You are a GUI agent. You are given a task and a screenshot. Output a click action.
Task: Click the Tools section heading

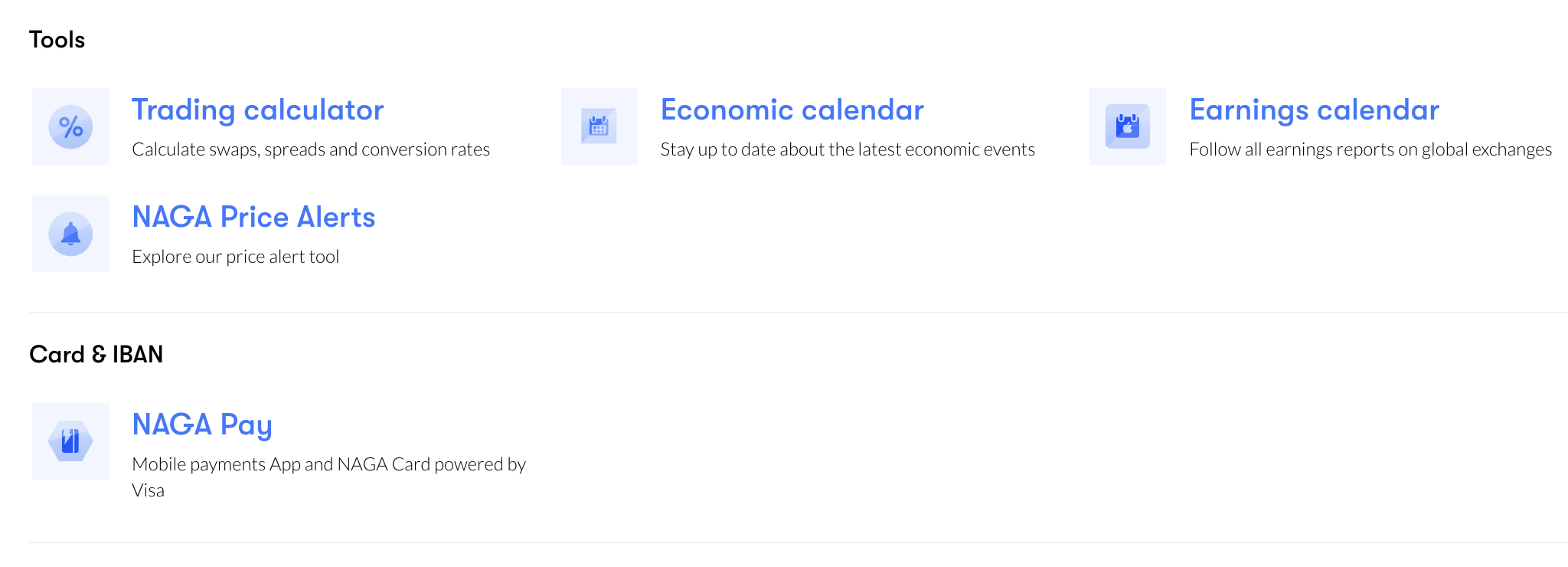57,40
